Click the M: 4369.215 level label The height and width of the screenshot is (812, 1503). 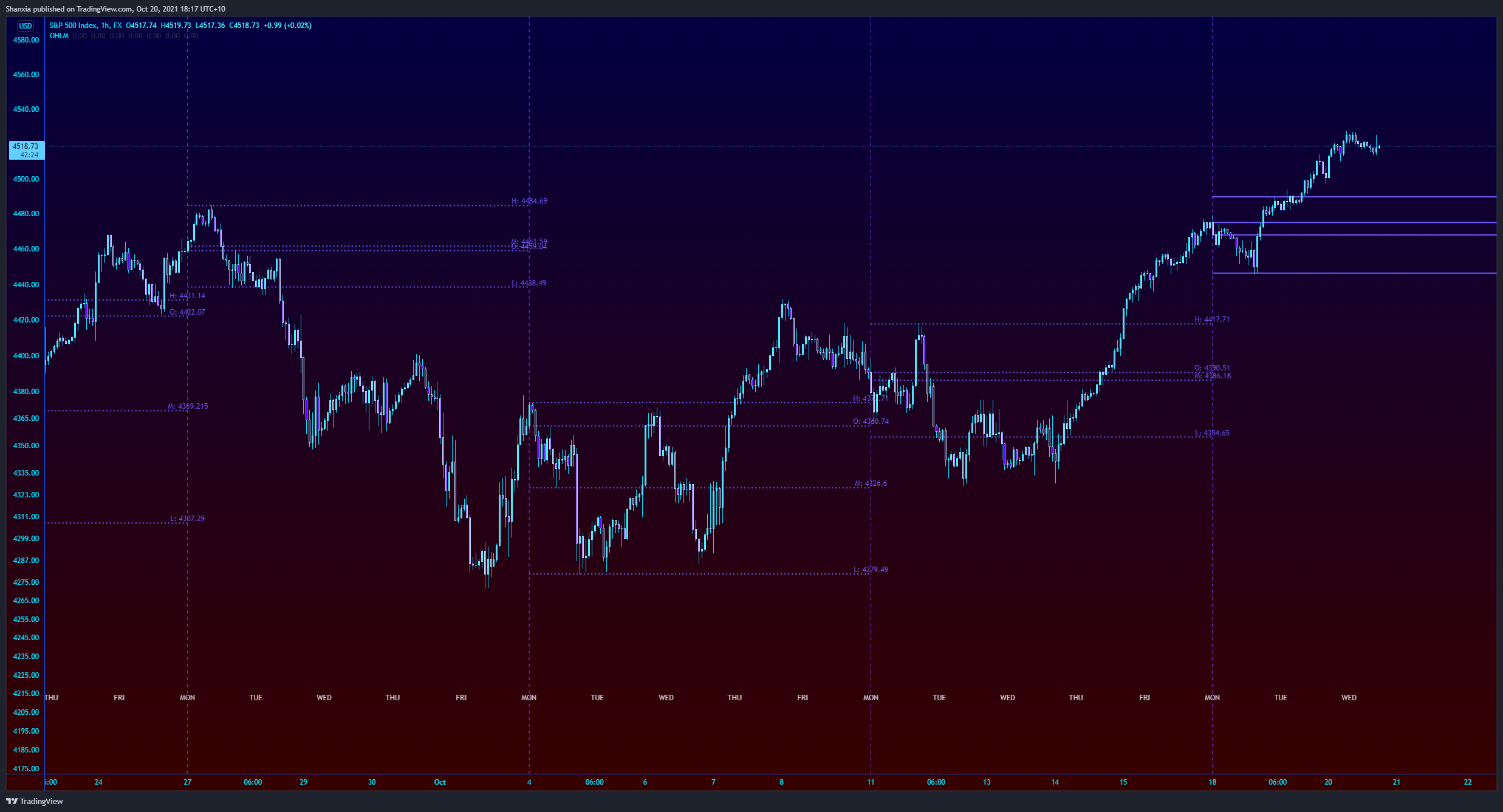tap(188, 406)
